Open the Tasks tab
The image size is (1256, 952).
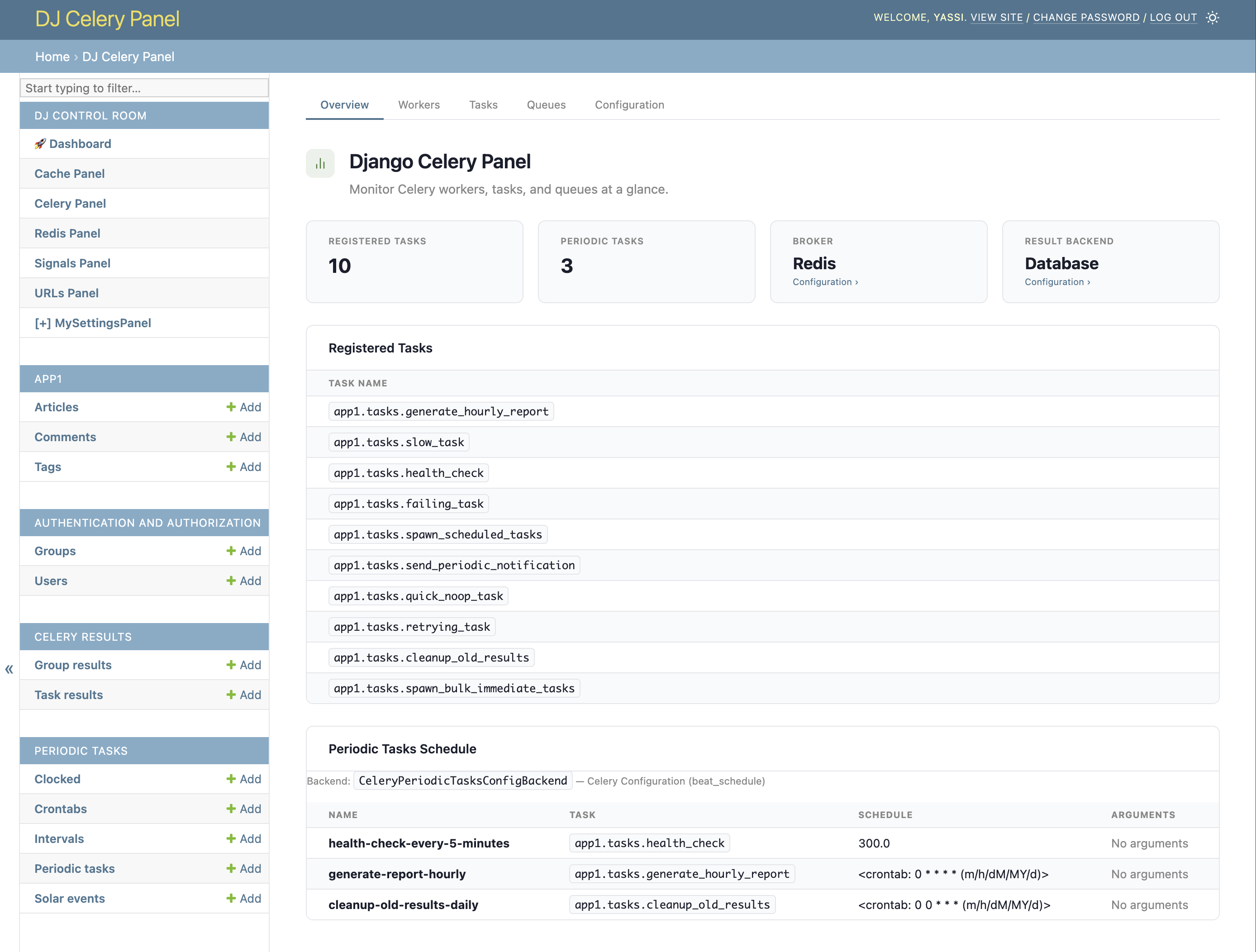click(483, 105)
